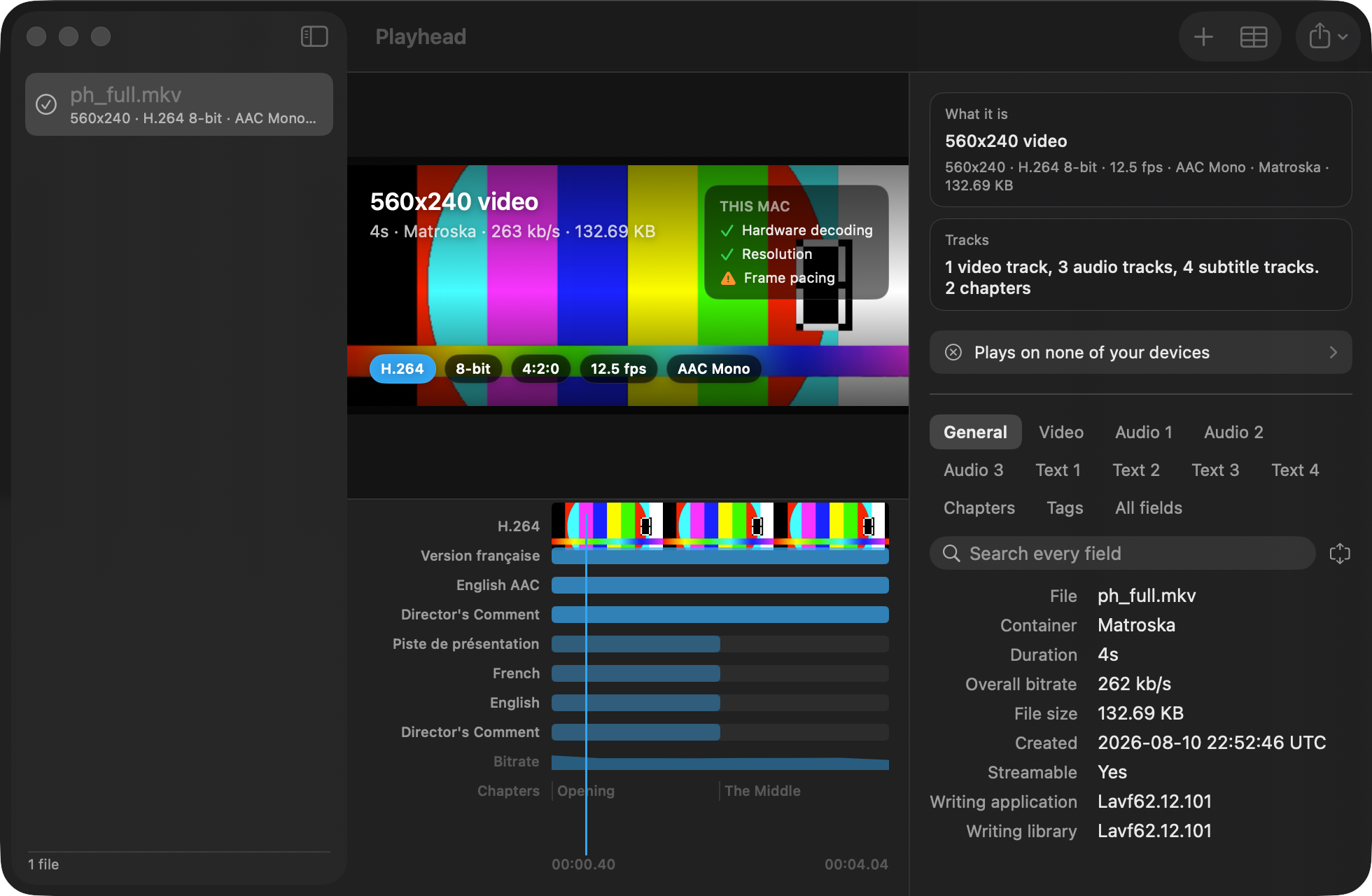Click the plus add-file icon
Screen dimensions: 1372x896
click(x=1203, y=36)
